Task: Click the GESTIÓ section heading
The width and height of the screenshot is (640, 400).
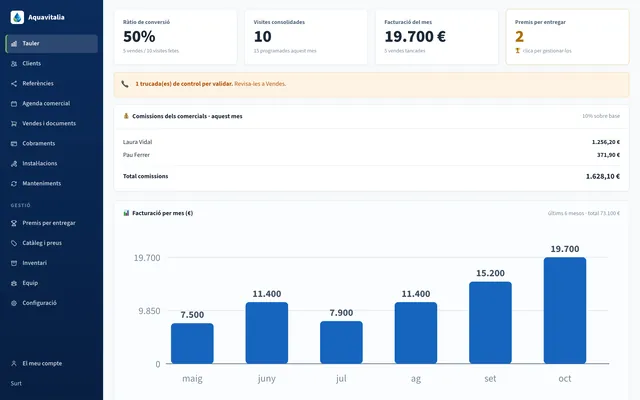Action: (20, 205)
